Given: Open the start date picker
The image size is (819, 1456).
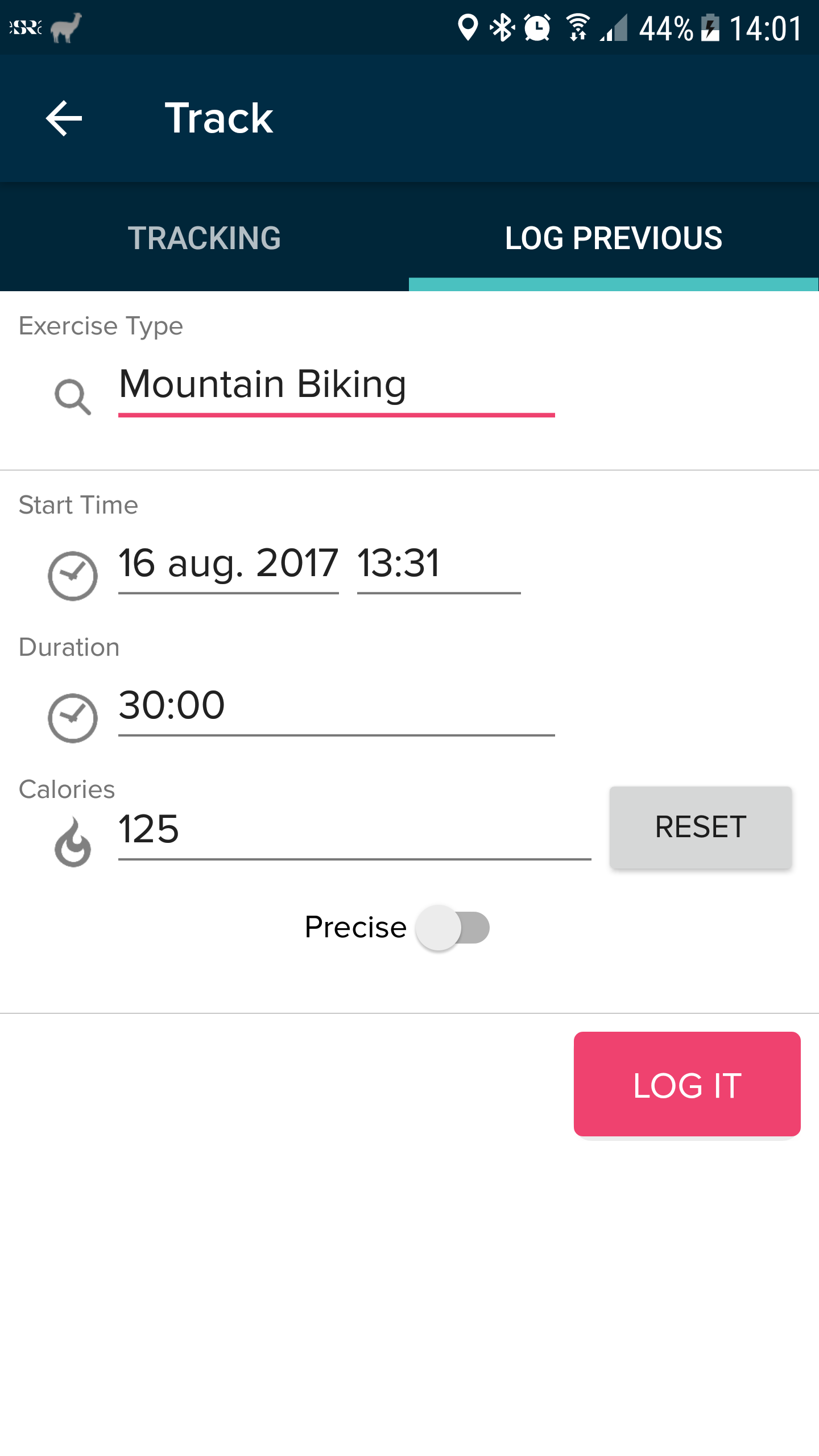Looking at the screenshot, I should click(228, 564).
